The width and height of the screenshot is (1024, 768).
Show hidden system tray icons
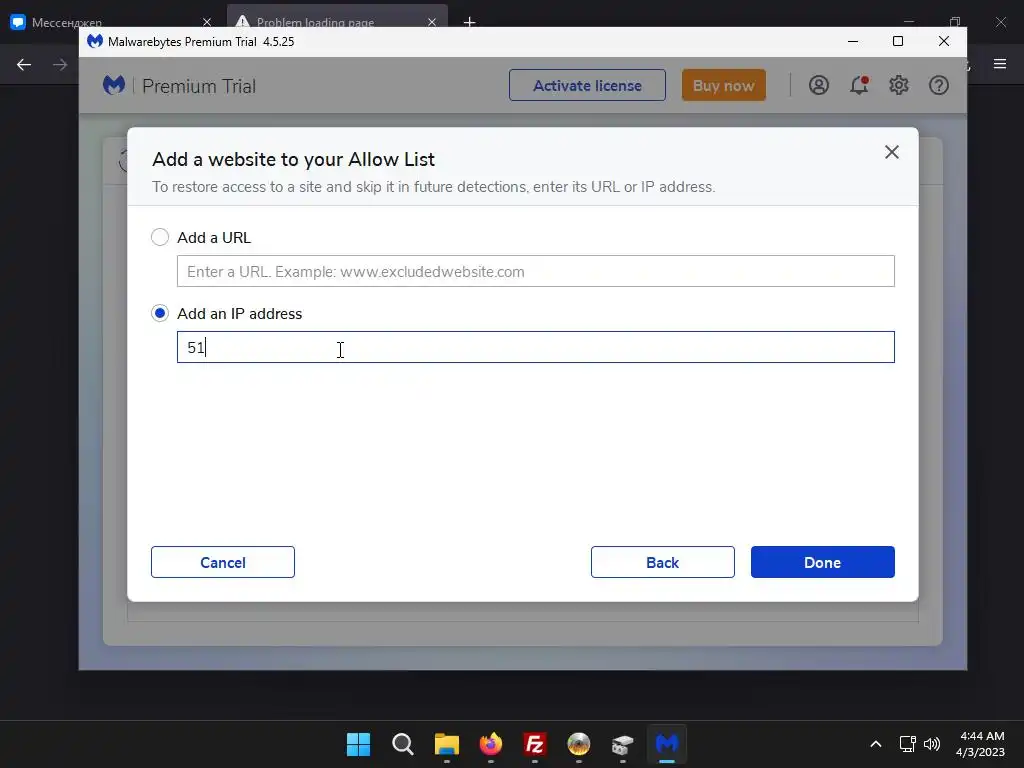[x=876, y=744]
